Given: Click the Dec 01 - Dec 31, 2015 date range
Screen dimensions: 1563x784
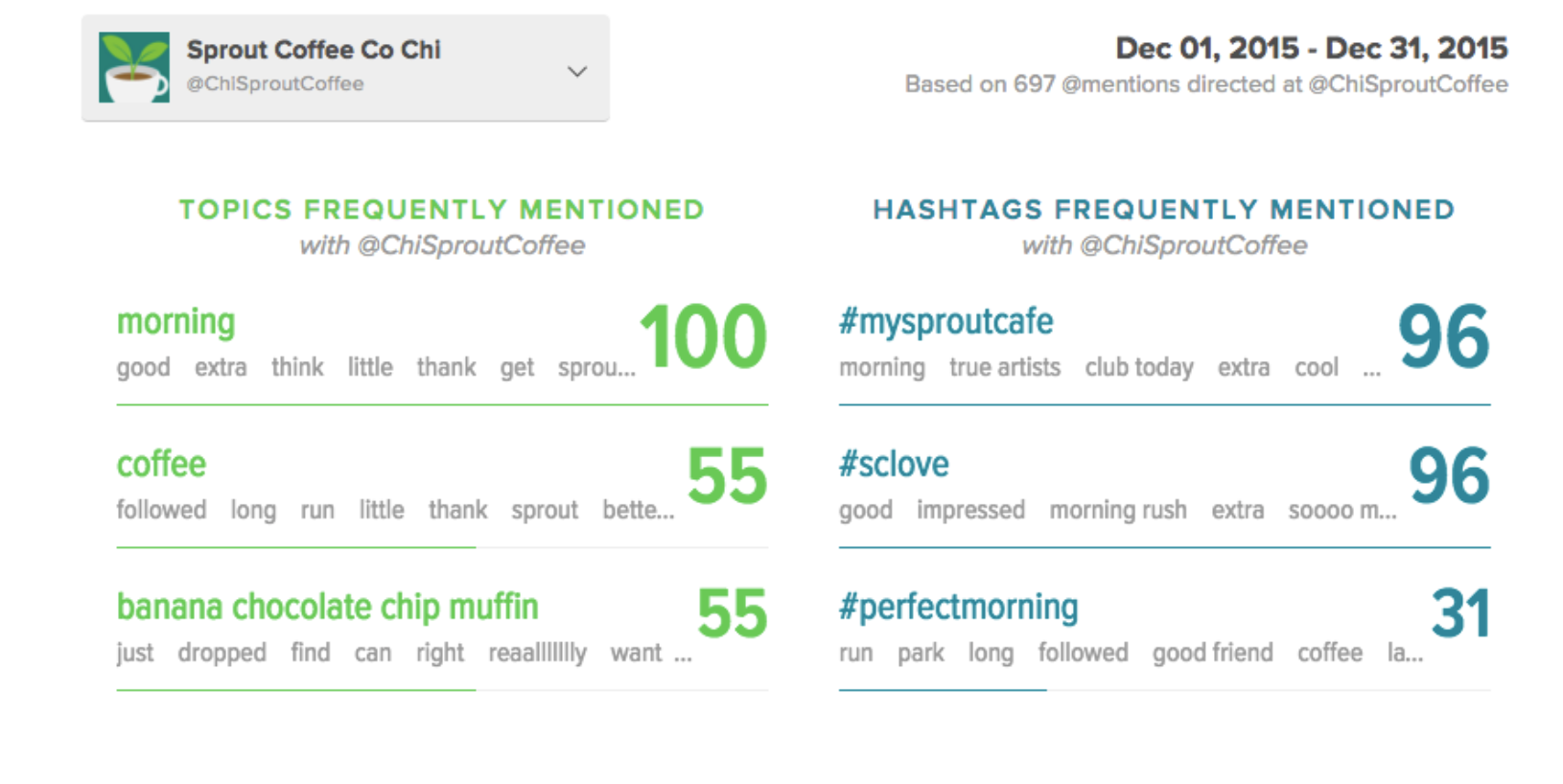Looking at the screenshot, I should point(1312,48).
